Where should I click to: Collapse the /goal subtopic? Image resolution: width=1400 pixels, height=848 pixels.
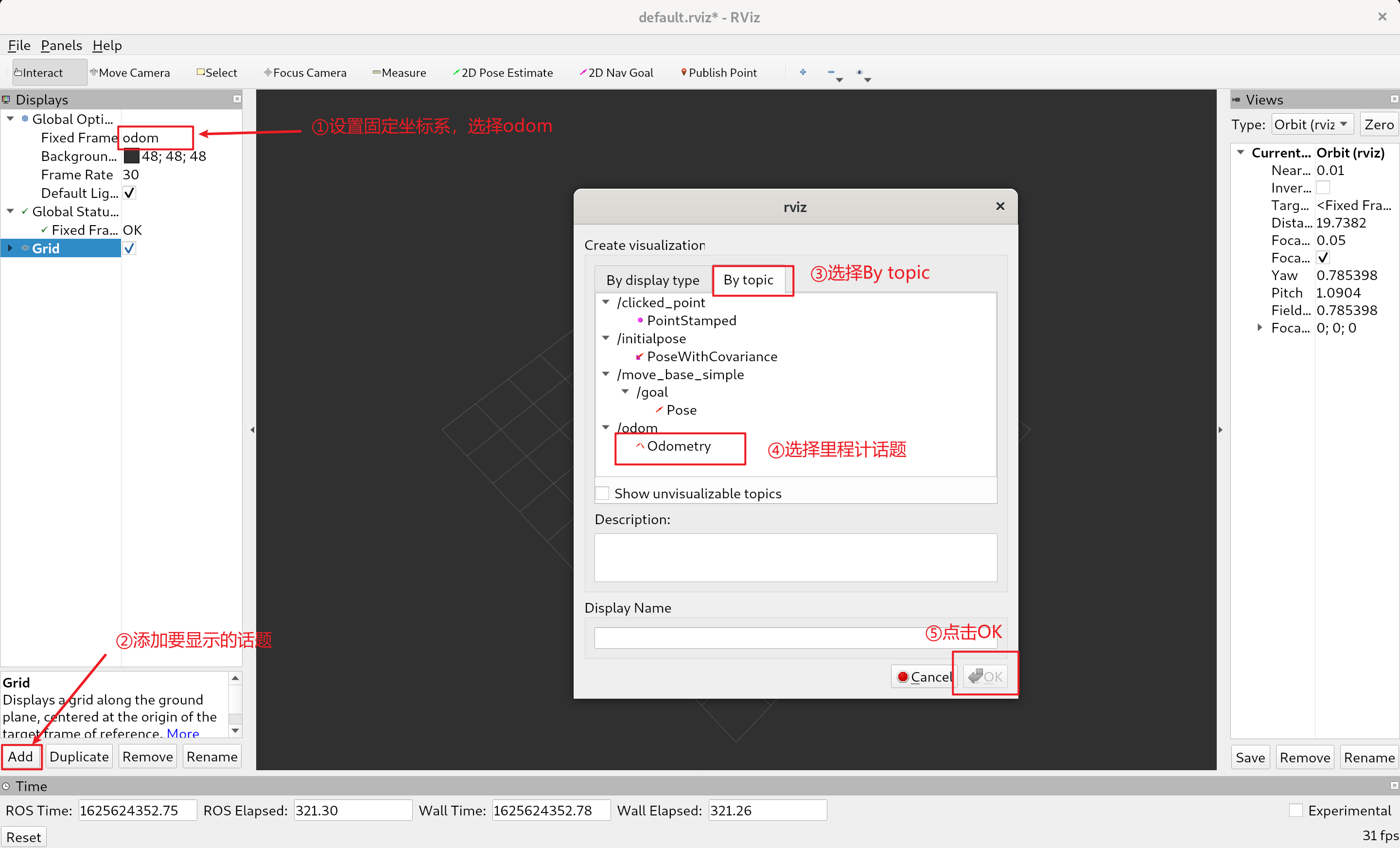[626, 391]
